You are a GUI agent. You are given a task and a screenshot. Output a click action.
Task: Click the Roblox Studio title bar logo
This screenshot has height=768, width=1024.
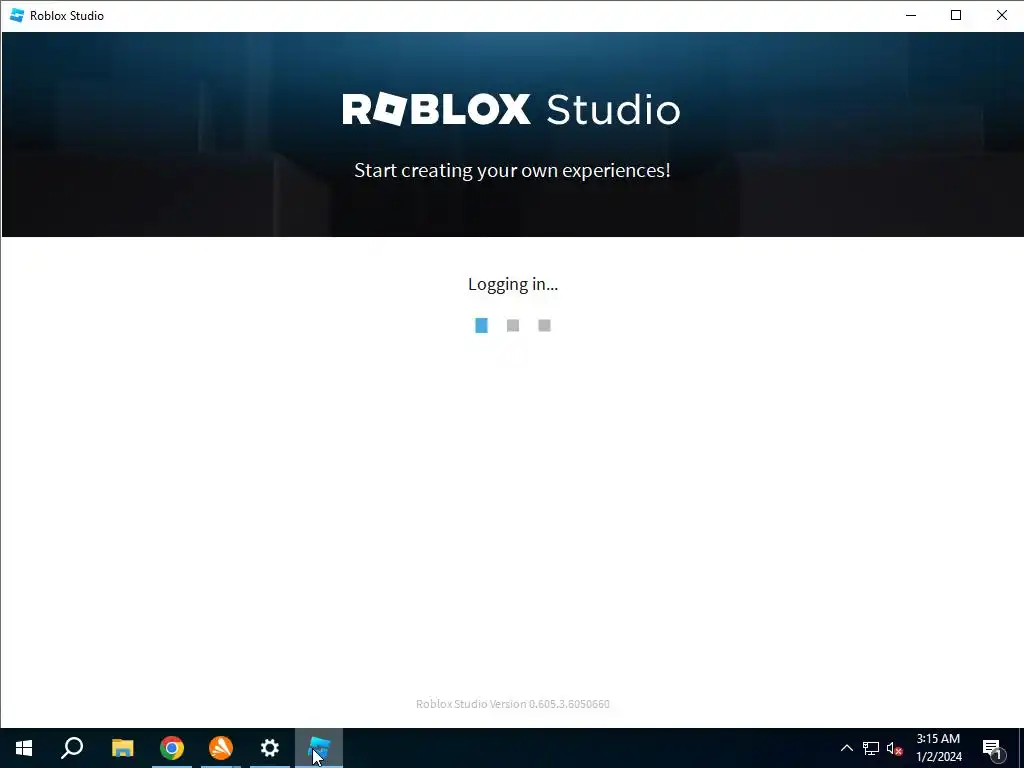(x=17, y=15)
